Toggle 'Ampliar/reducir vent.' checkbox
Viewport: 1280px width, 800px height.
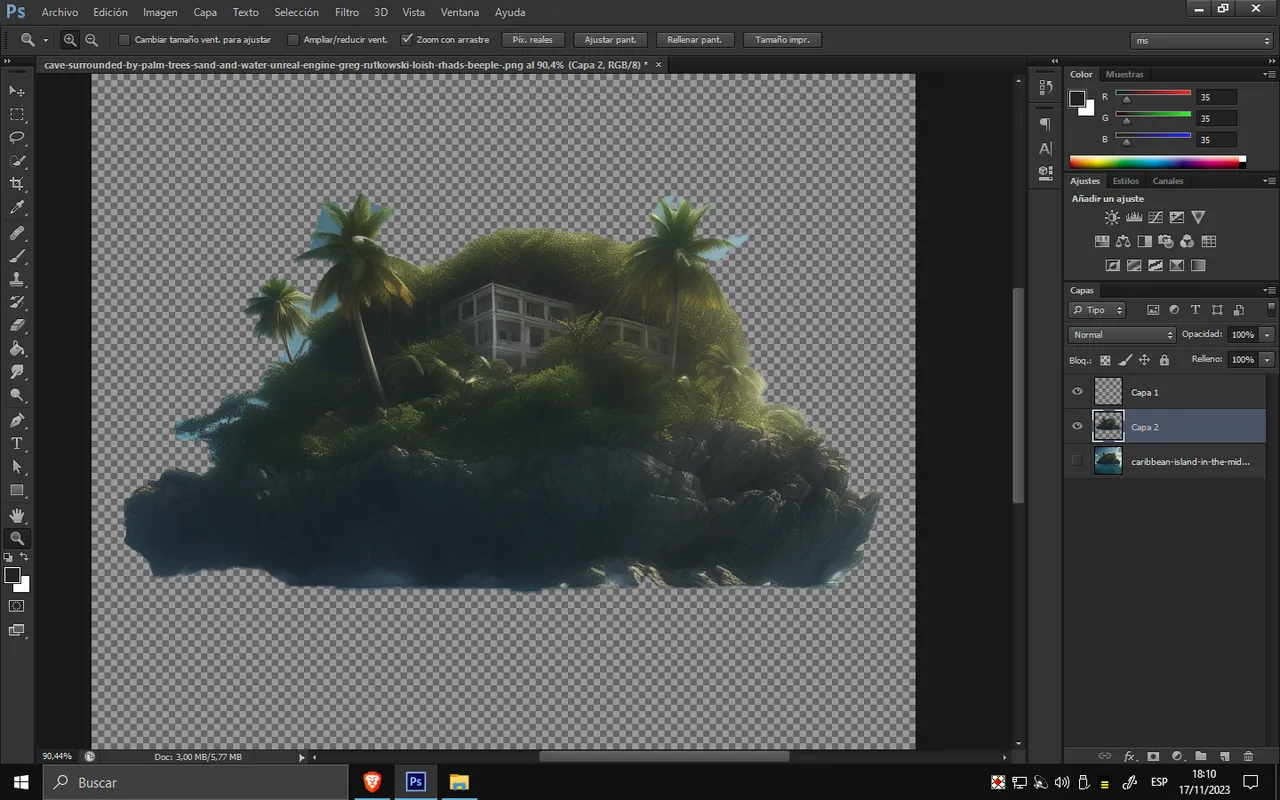[x=293, y=40]
